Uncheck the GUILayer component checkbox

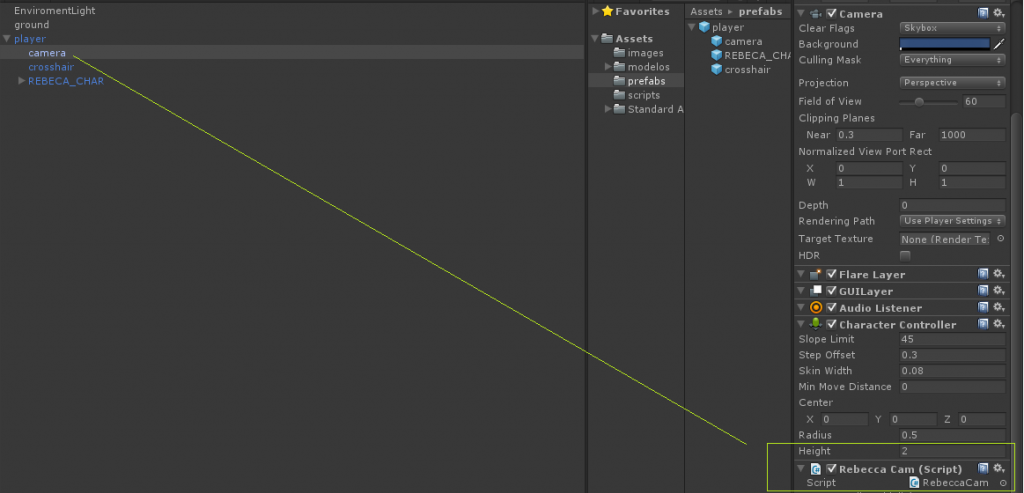coord(831,291)
